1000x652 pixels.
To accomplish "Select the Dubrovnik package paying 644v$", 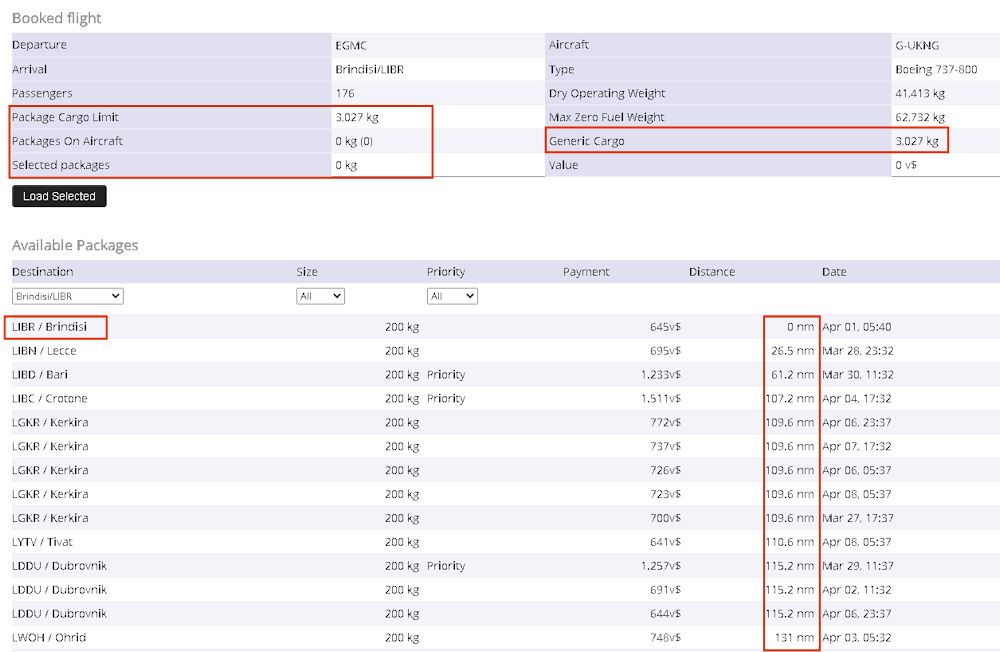I will [x=59, y=614].
